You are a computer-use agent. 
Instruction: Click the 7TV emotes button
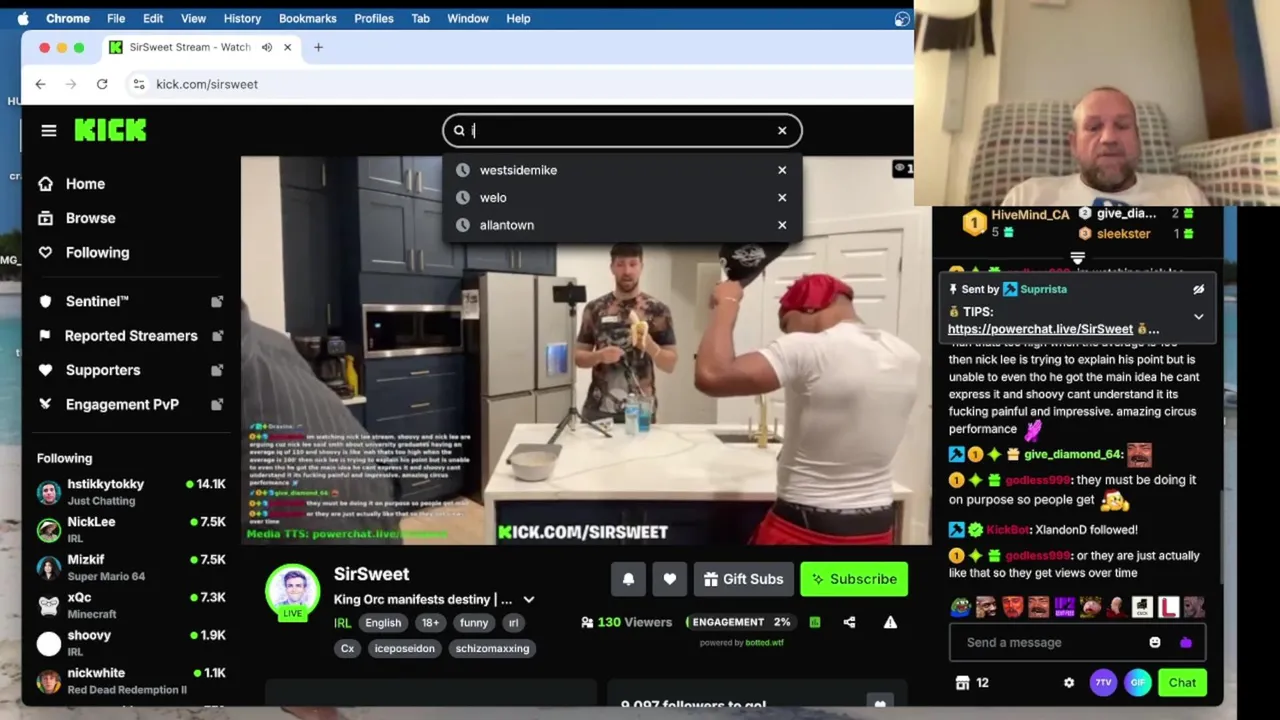[1103, 683]
